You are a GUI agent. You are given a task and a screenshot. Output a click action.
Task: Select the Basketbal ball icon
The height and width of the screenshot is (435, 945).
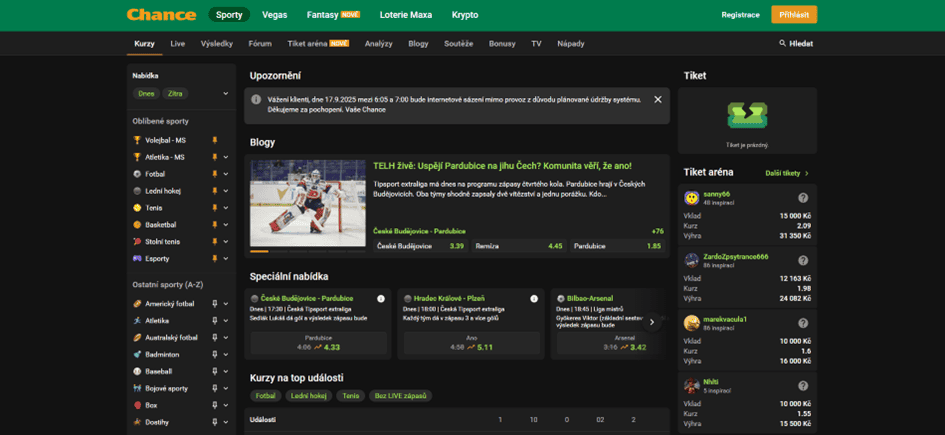tap(137, 225)
